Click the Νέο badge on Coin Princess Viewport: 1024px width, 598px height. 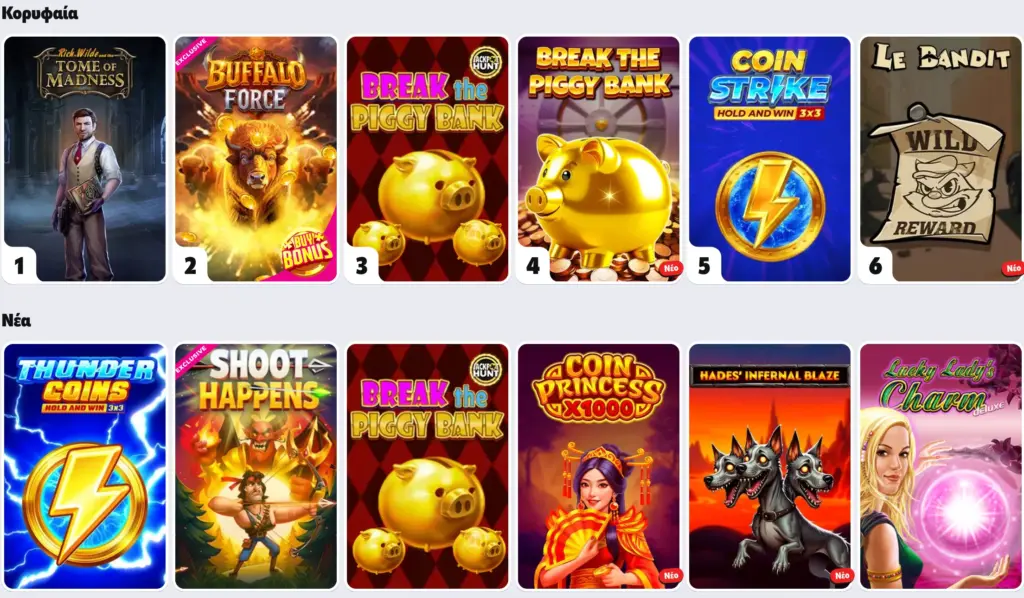(670, 575)
